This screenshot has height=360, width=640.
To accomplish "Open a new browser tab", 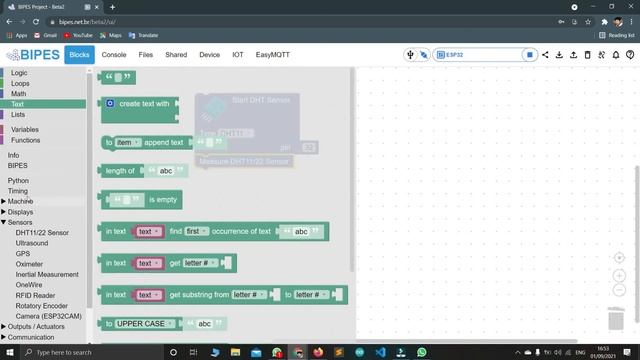I will pos(112,7).
